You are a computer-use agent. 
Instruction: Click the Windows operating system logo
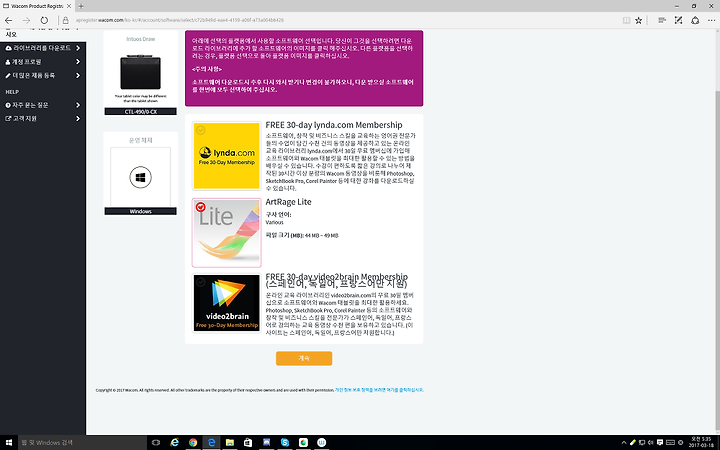pos(141,177)
